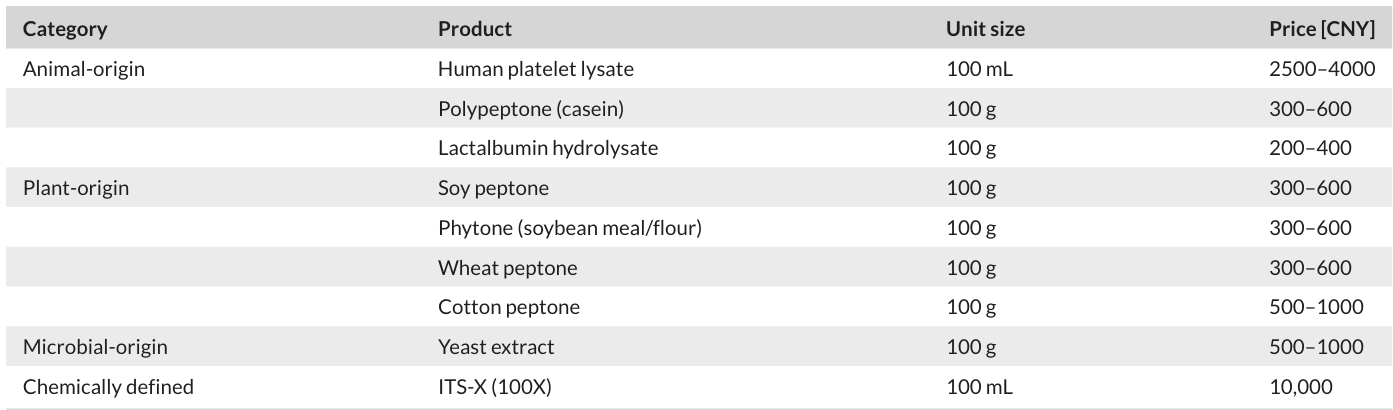This screenshot has height=410, width=1393.
Task: Click the Wheat peptone product
Action: (507, 268)
